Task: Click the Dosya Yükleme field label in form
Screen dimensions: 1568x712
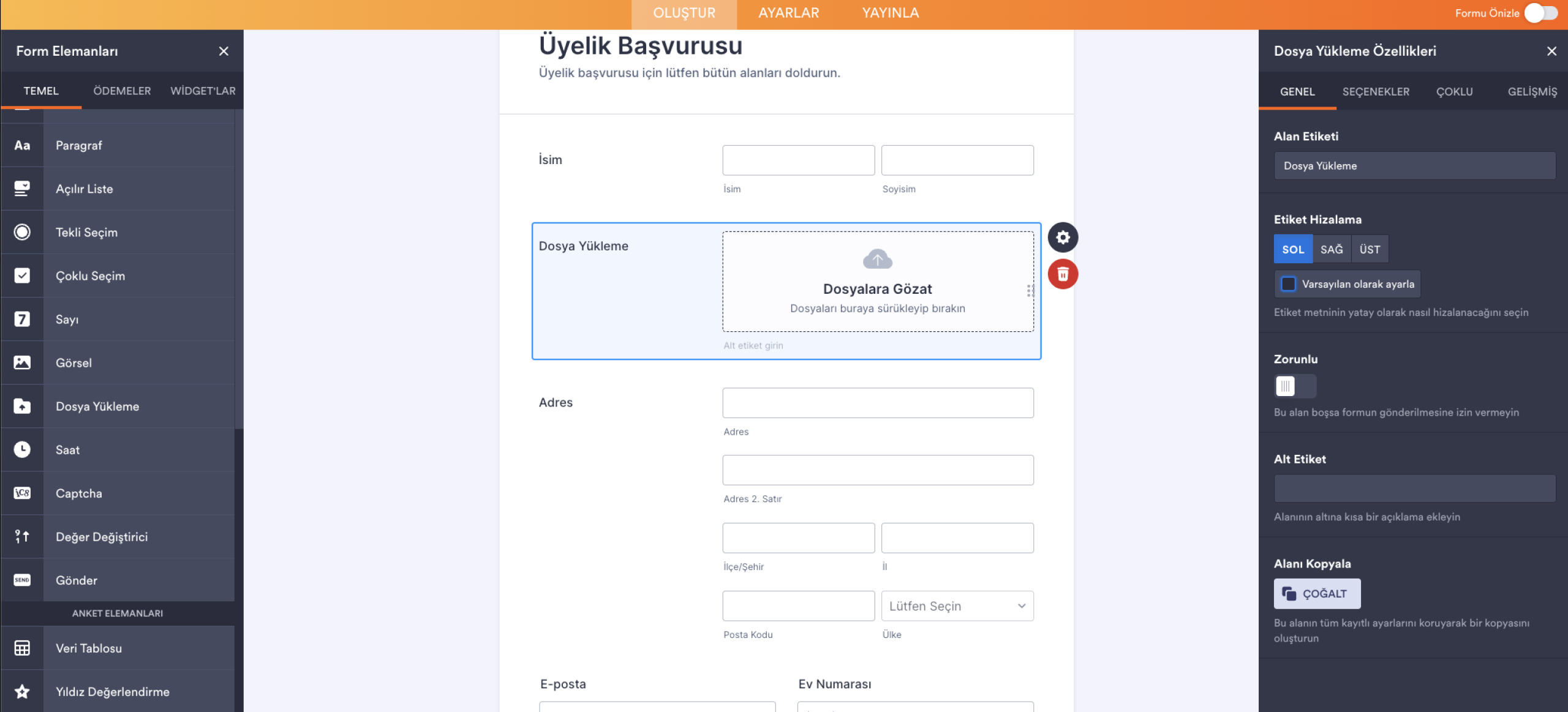Action: (583, 246)
